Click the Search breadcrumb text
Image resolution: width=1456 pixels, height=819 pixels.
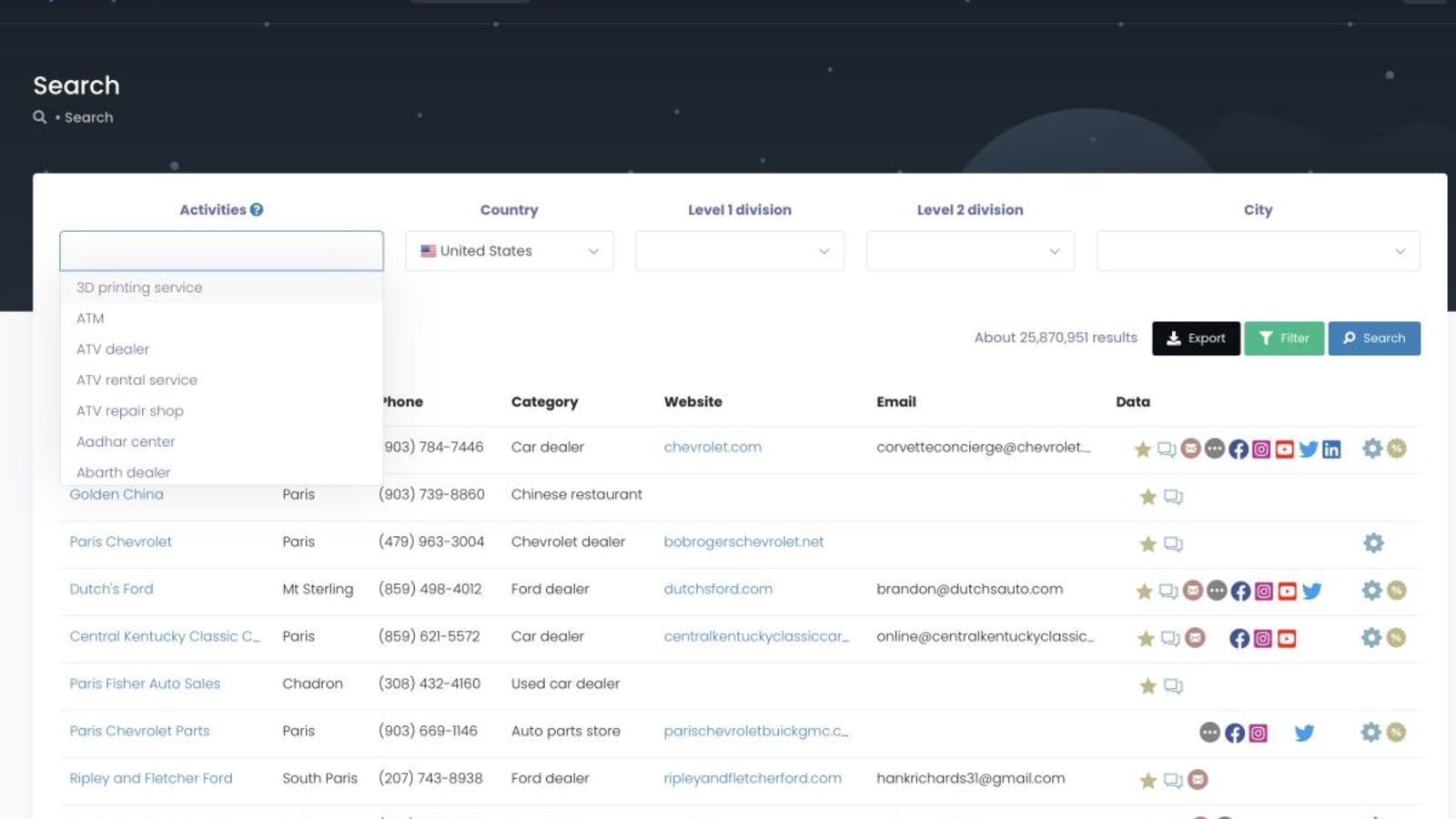(88, 117)
